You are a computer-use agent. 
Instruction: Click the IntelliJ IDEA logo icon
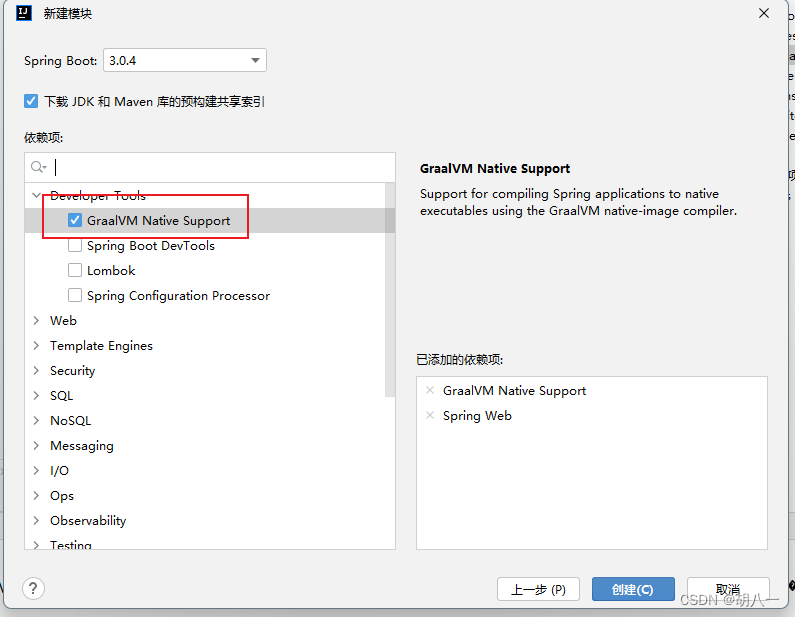24,13
